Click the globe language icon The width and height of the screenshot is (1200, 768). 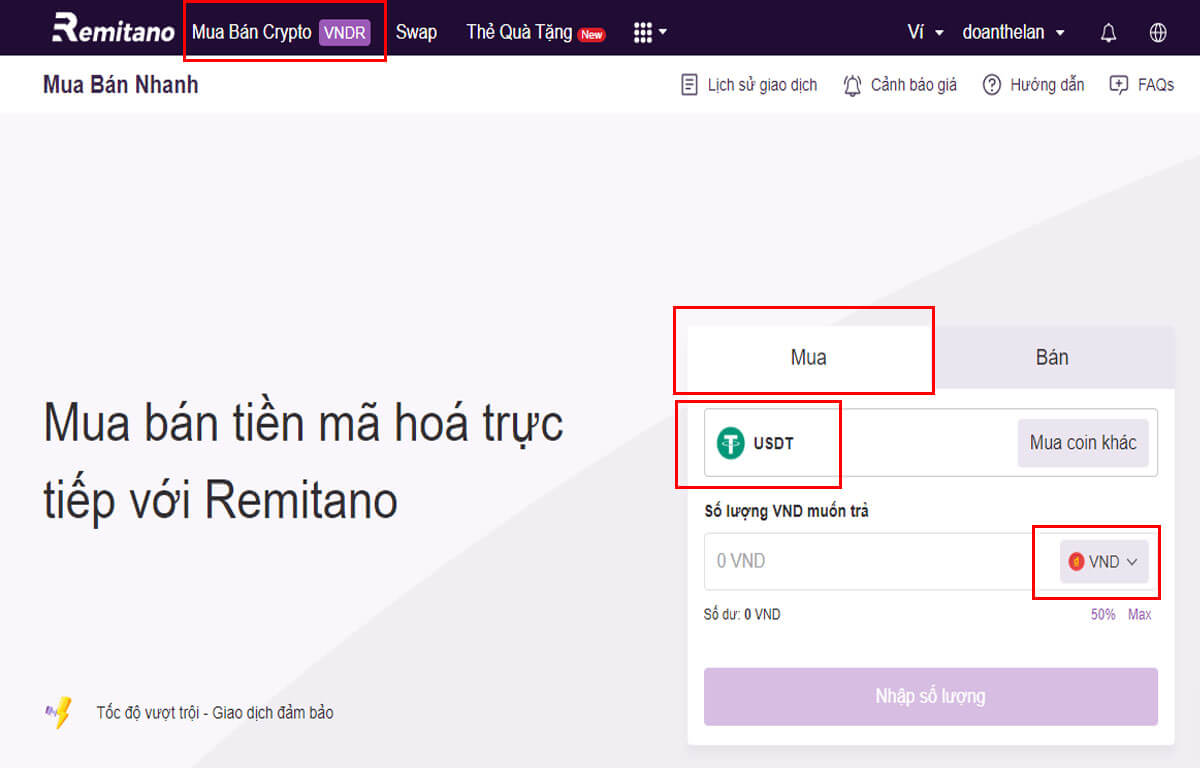tap(1157, 31)
